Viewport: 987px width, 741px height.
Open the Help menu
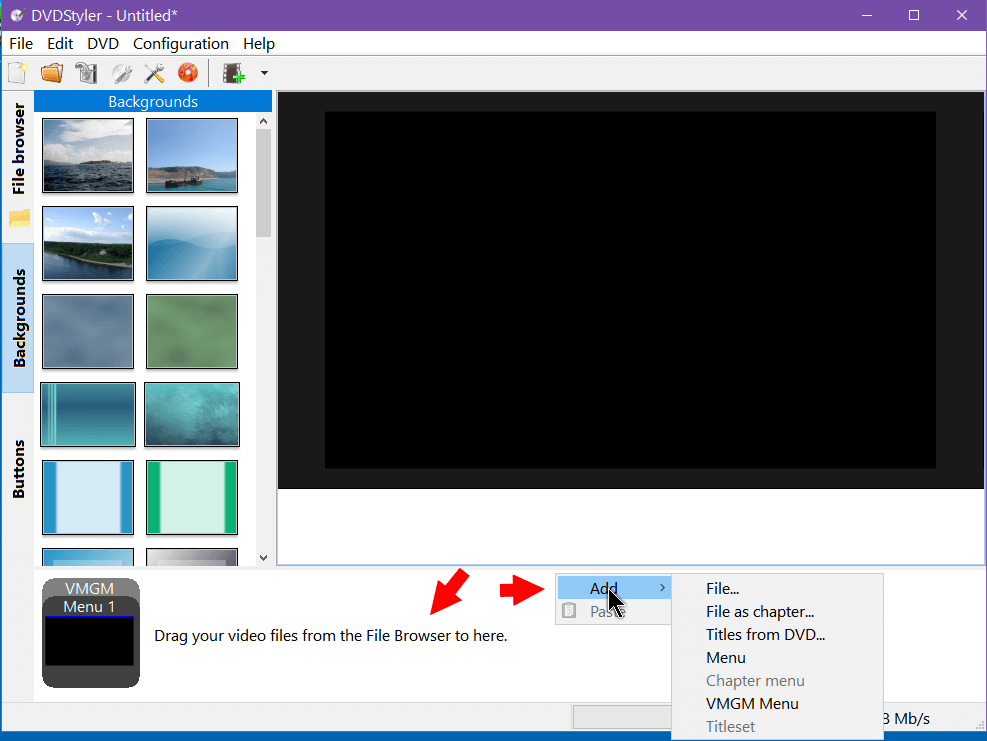tap(259, 43)
